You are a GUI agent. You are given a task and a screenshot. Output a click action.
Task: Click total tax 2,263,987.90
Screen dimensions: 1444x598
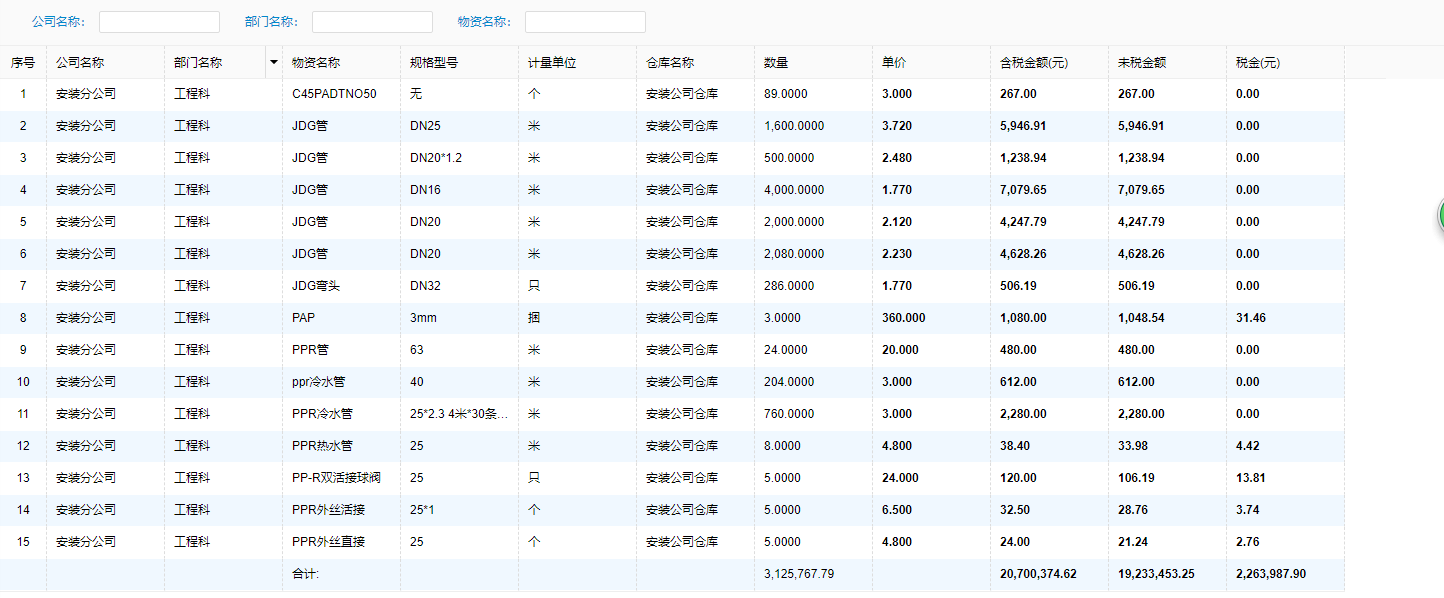click(x=1270, y=574)
